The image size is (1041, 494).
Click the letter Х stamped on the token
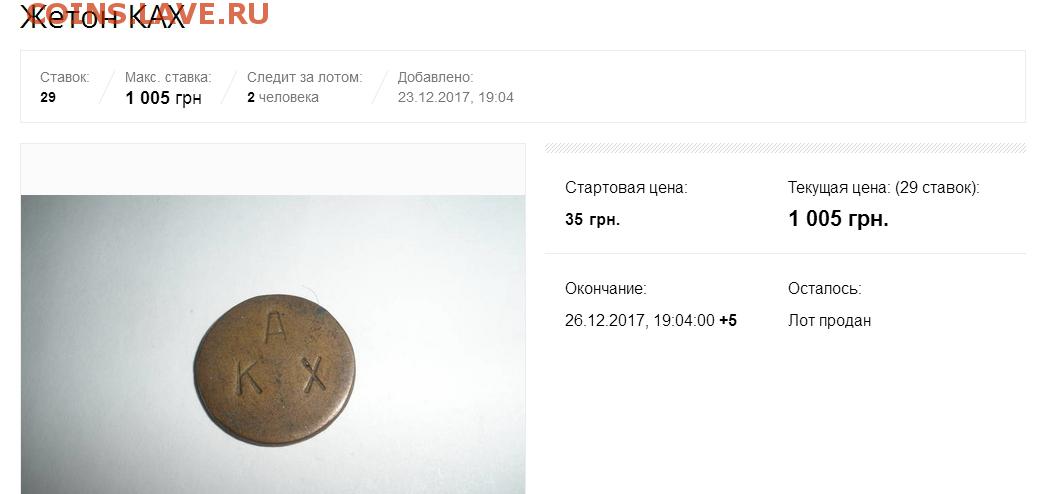click(314, 373)
